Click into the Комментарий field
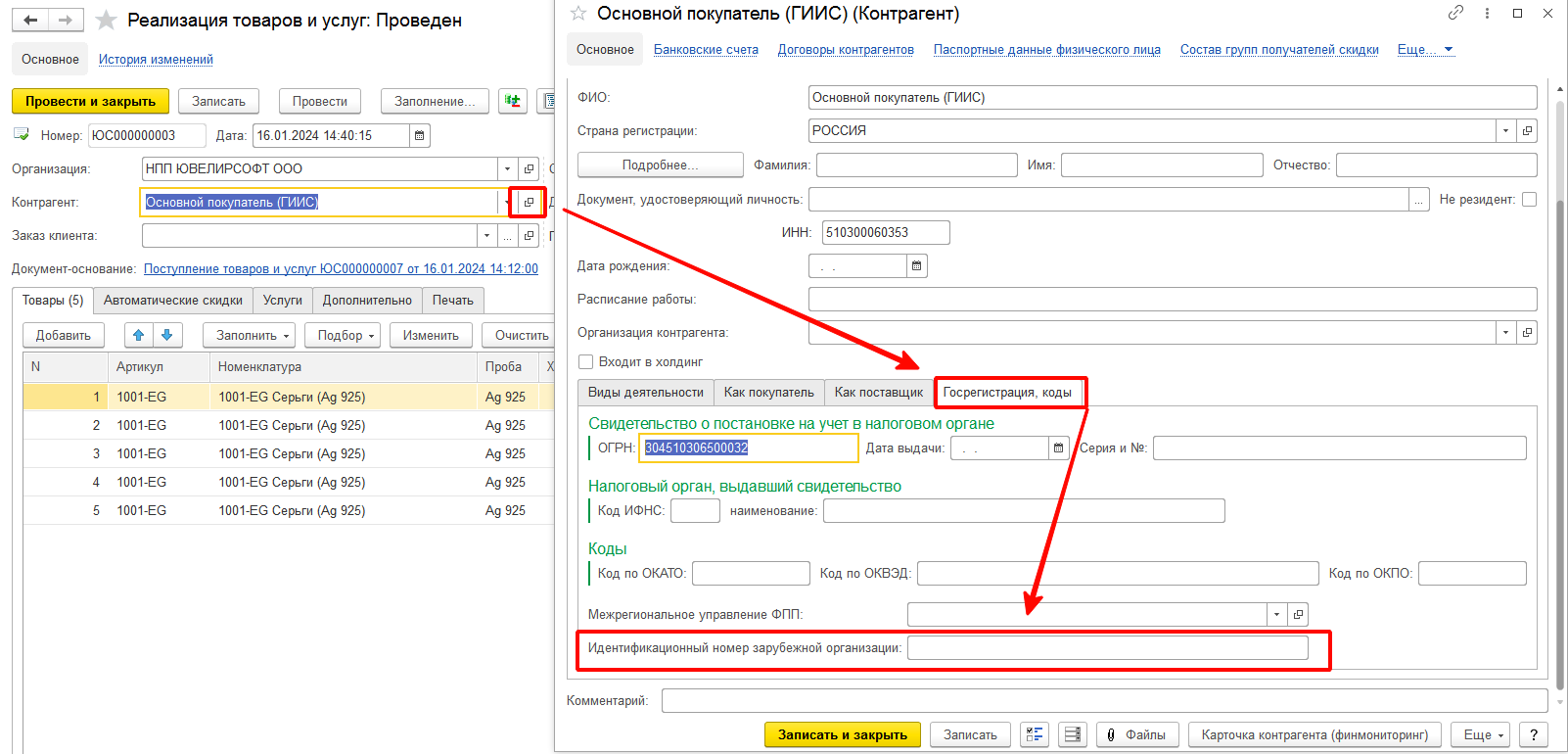1568x754 pixels. (x=1104, y=700)
